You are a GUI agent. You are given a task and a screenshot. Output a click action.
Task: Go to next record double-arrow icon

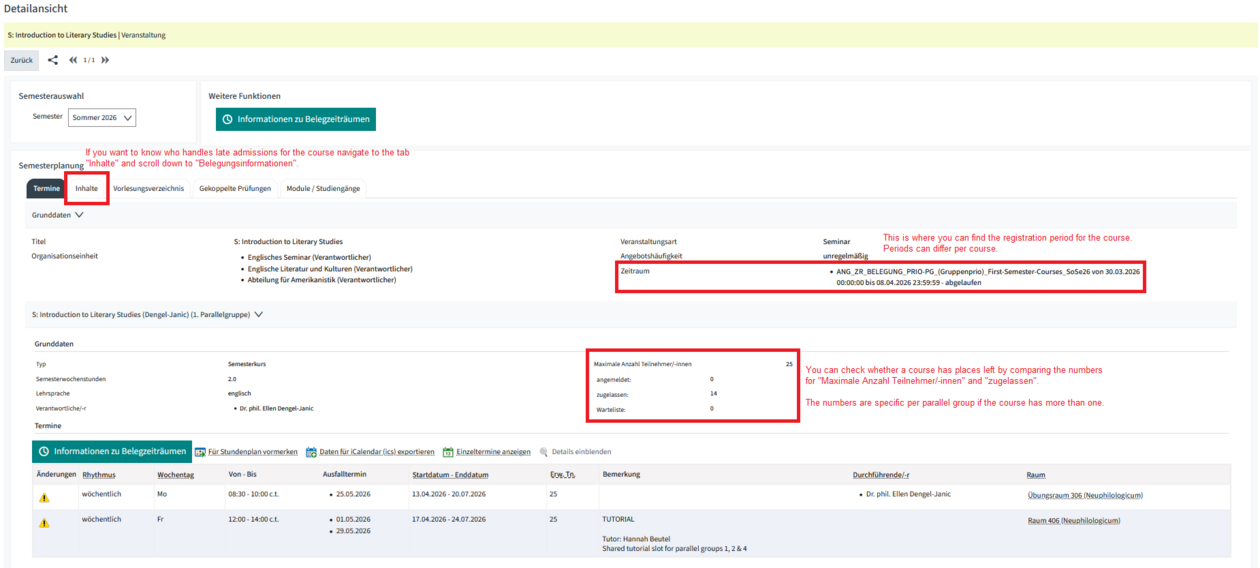click(x=105, y=60)
